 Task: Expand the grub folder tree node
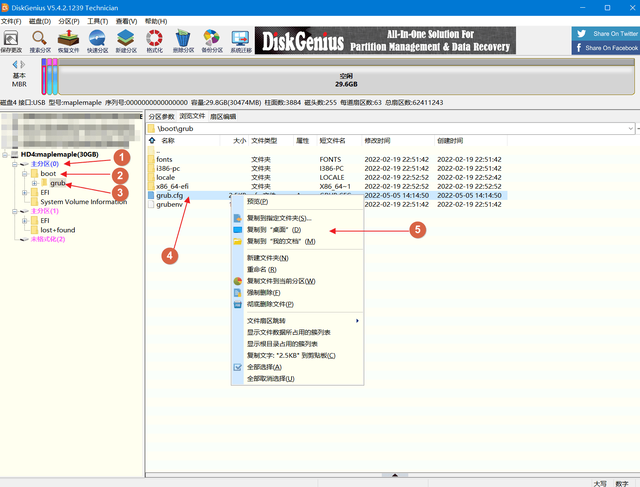pos(34,183)
